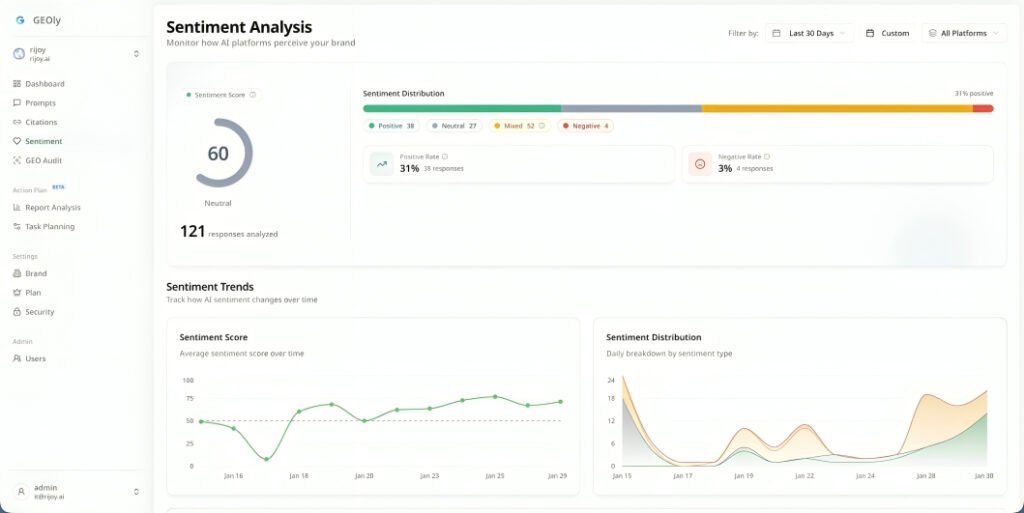
Task: Toggle the Neutral 27 legend chip
Action: pyautogui.click(x=455, y=126)
